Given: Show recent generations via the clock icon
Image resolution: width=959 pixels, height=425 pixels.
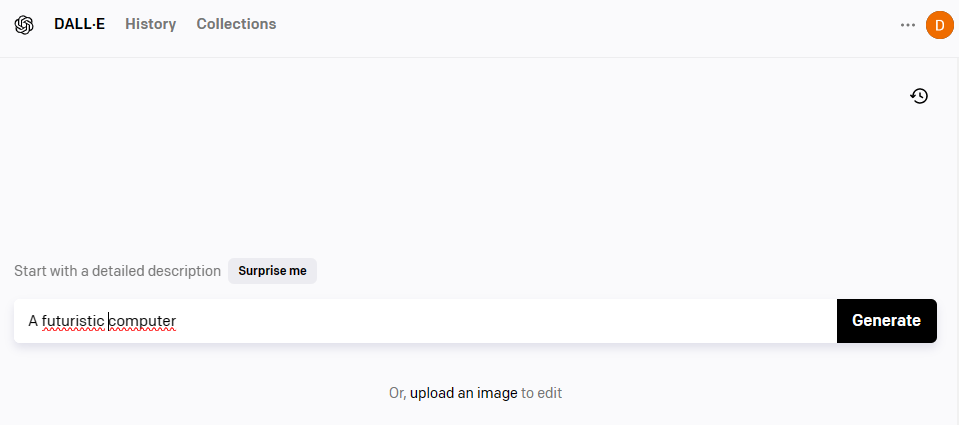Looking at the screenshot, I should pyautogui.click(x=919, y=96).
